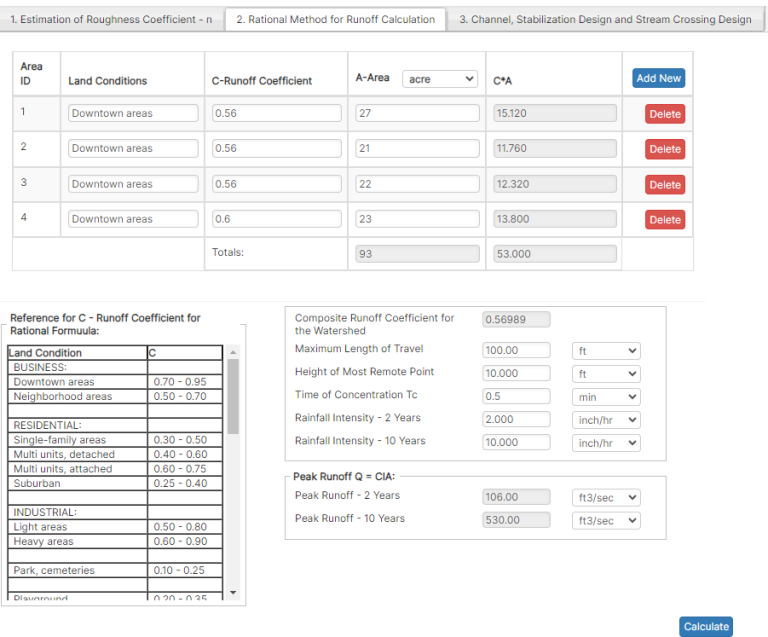Viewport: 768px width, 637px height.
Task: Click the C*A field showing 15.120
Action: coord(555,113)
